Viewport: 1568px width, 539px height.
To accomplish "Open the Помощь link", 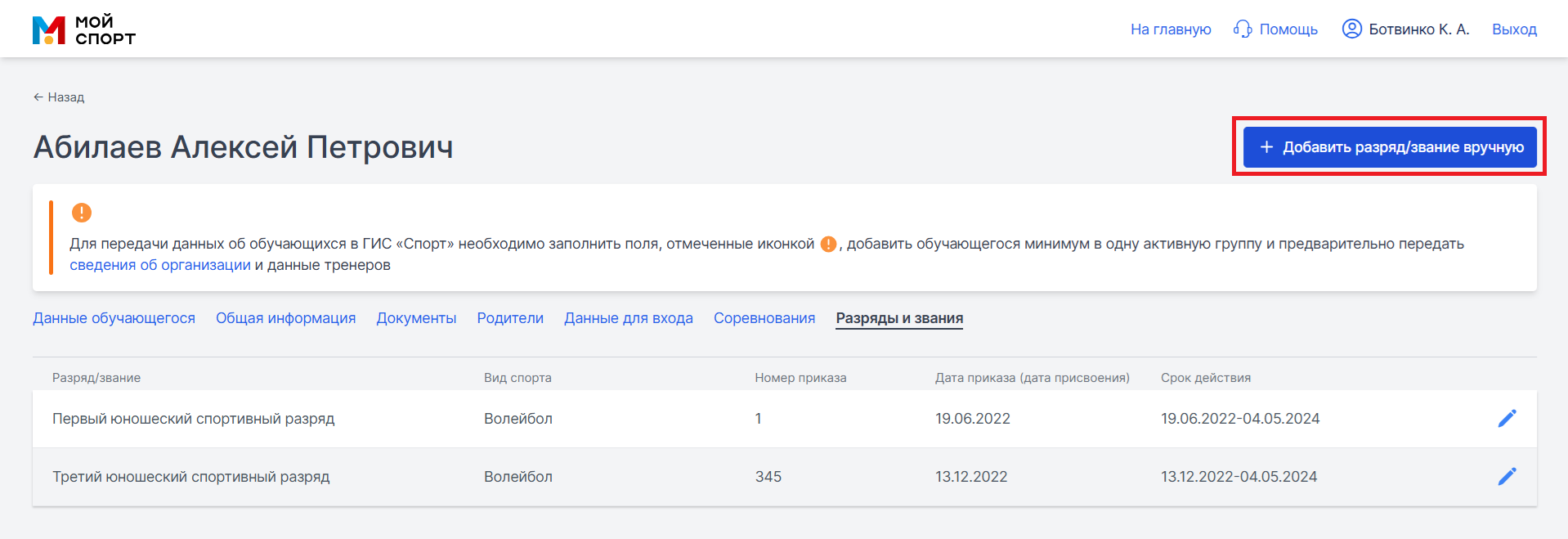I will pyautogui.click(x=1288, y=29).
